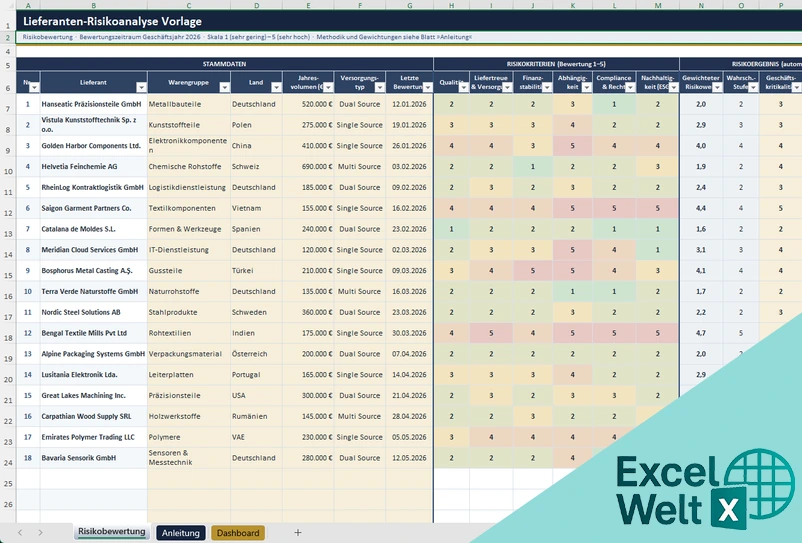
Task: Select cell Bosphorus Metal Casting A.Ş.
Action: (x=94, y=271)
